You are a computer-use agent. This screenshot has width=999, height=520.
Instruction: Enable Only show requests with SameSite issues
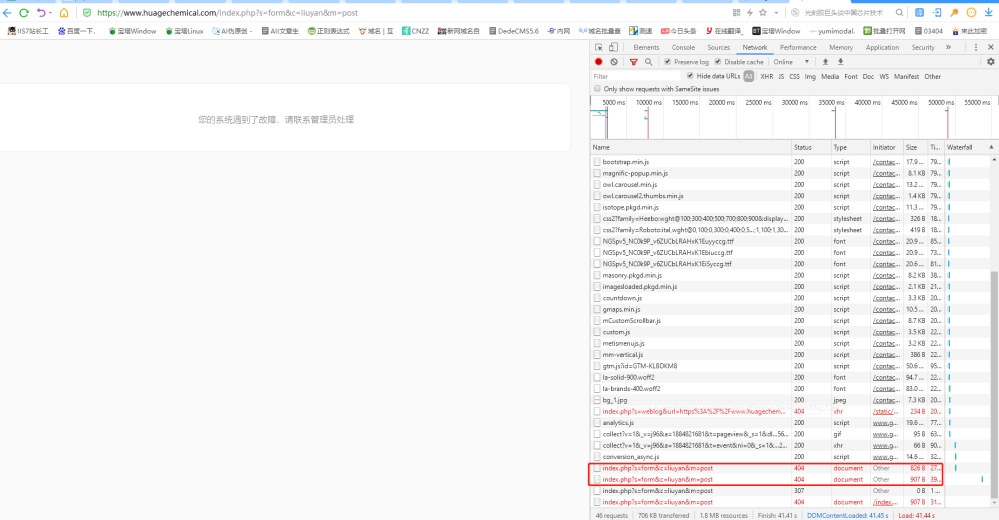(x=597, y=89)
